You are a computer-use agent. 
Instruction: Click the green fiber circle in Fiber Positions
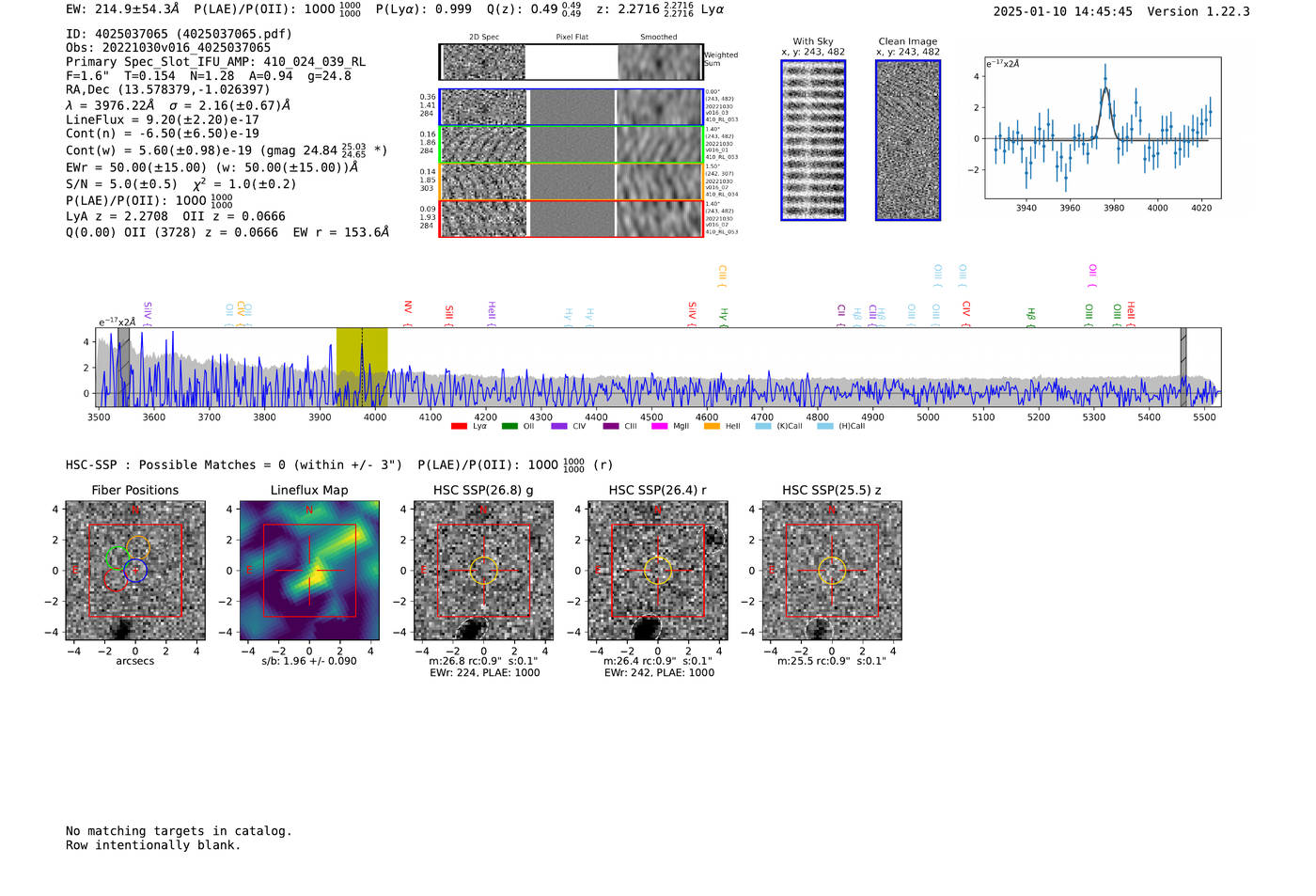117,558
